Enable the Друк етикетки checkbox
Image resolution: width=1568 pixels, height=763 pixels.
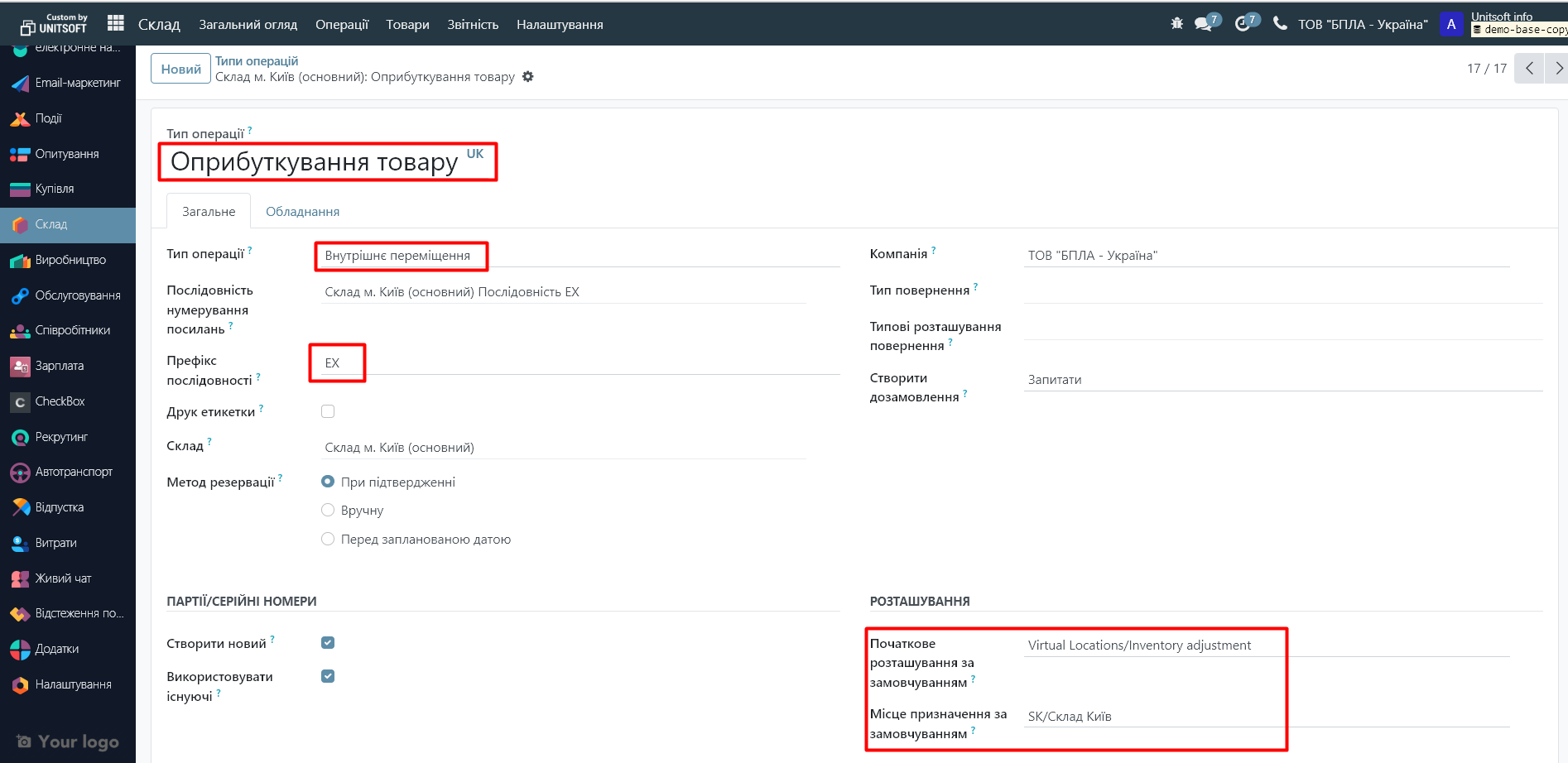[328, 411]
